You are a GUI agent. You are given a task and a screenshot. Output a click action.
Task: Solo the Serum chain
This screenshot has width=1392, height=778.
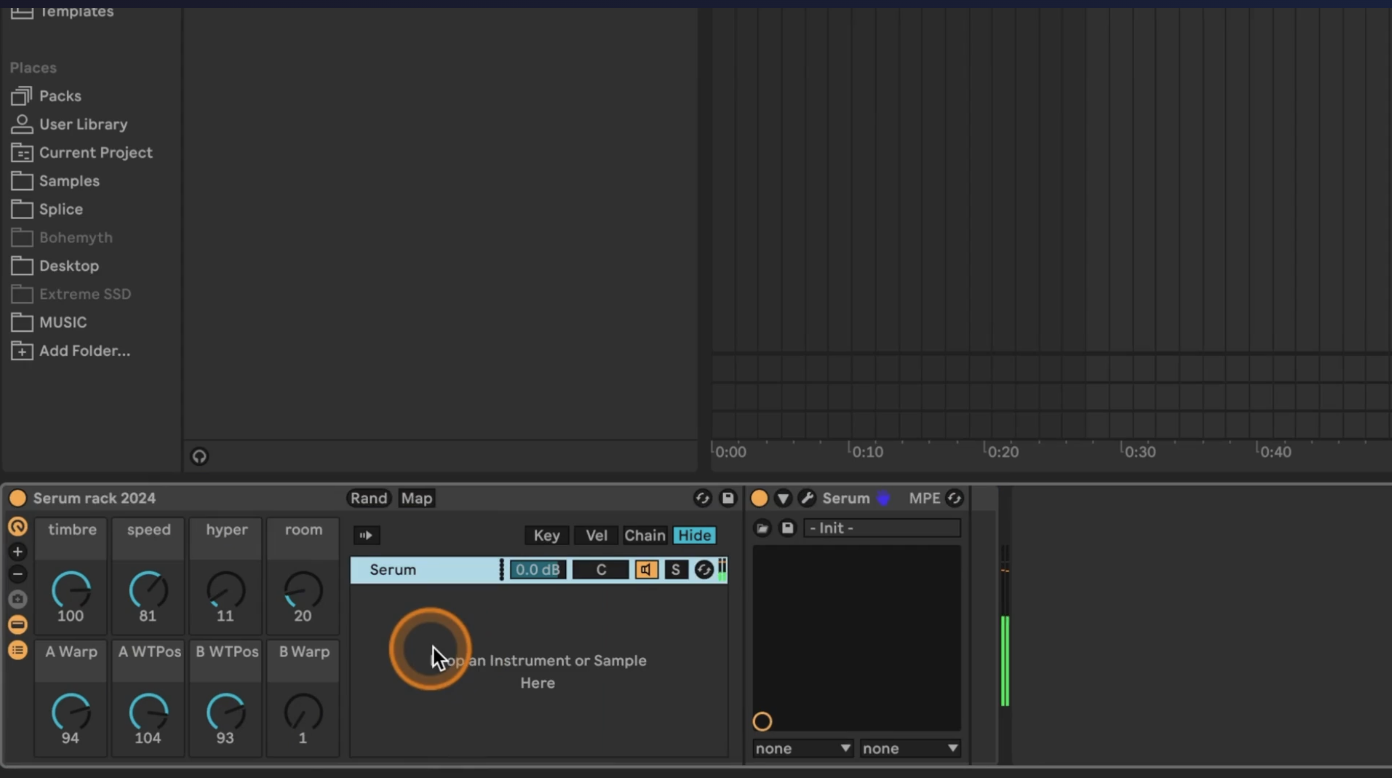(x=676, y=570)
